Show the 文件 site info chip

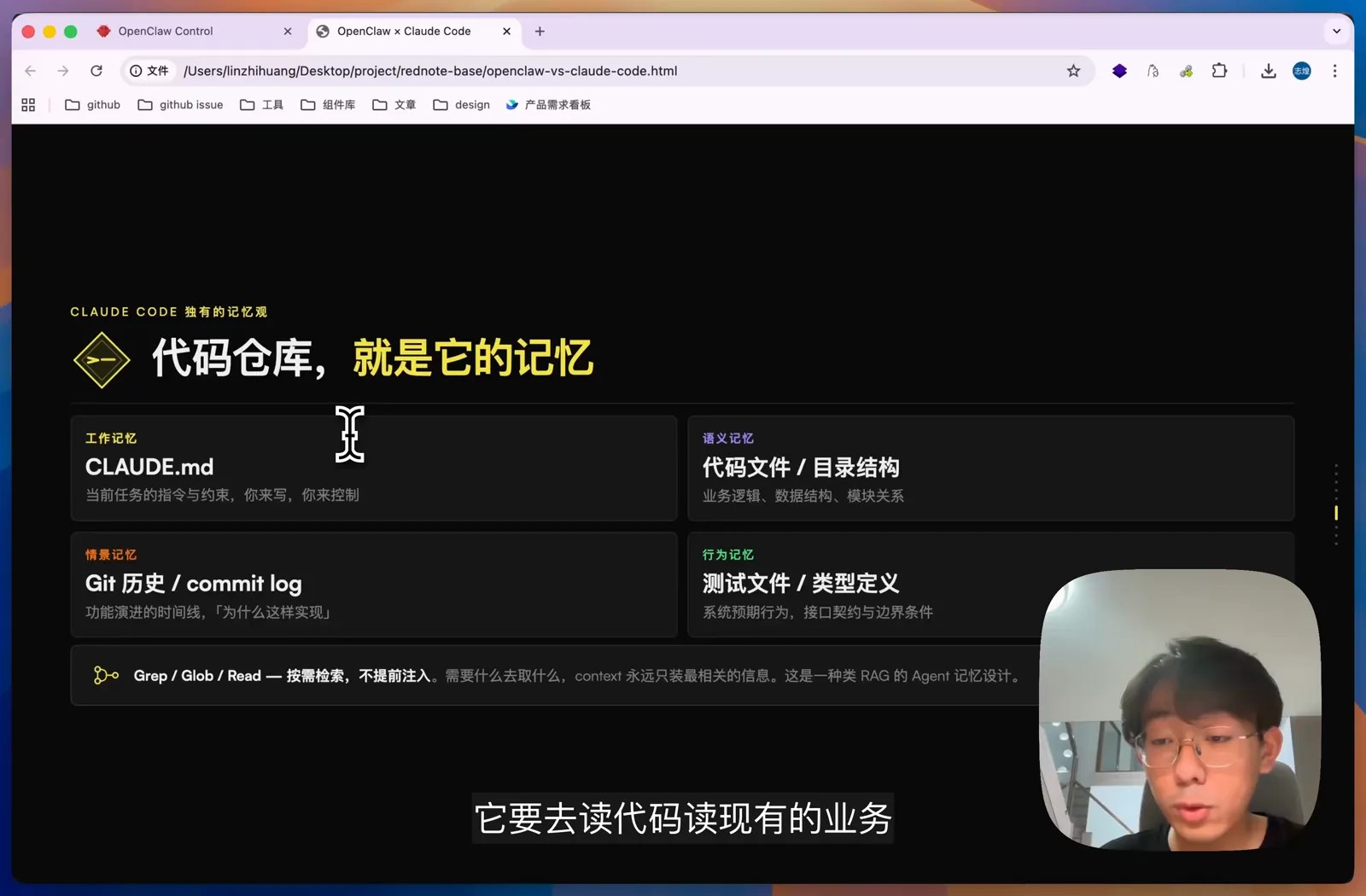click(149, 71)
